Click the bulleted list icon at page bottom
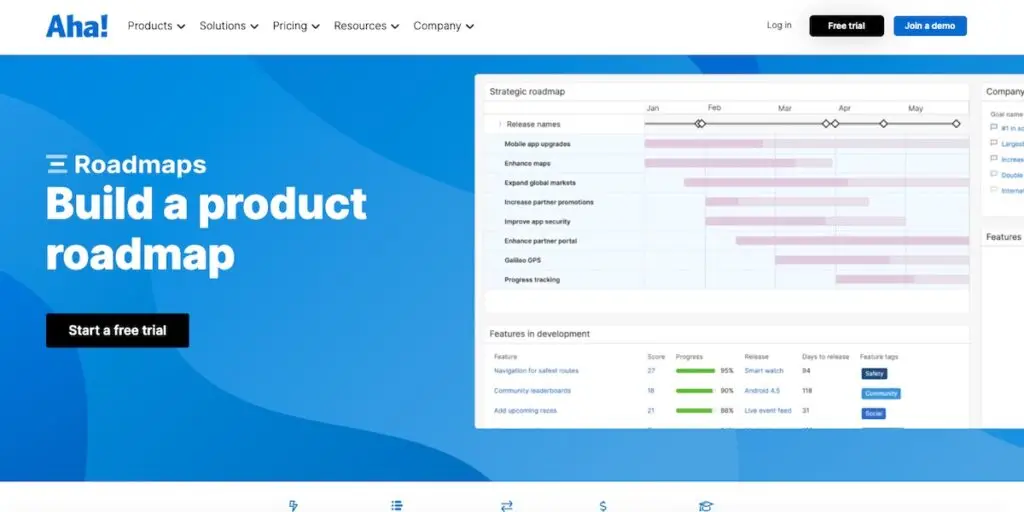1024x512 pixels. coord(397,506)
